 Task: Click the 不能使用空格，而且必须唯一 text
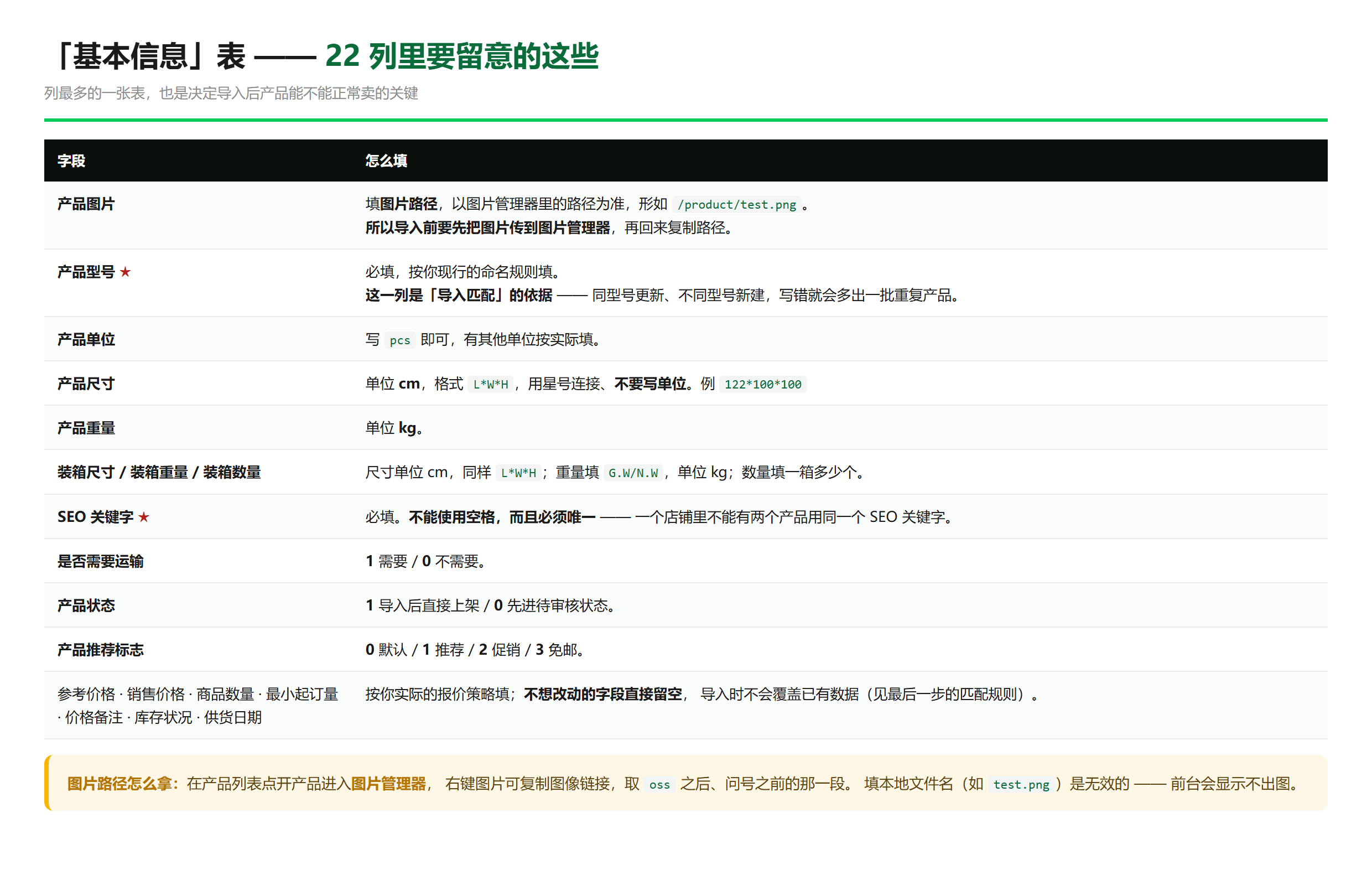(502, 516)
